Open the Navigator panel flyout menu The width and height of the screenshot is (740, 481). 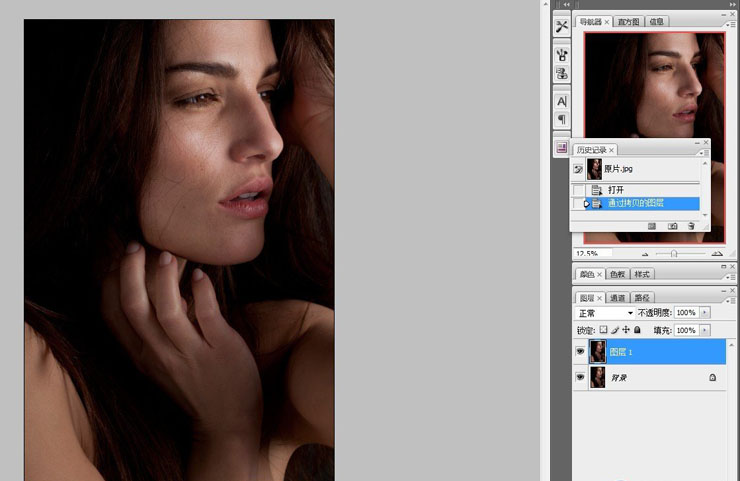731,25
